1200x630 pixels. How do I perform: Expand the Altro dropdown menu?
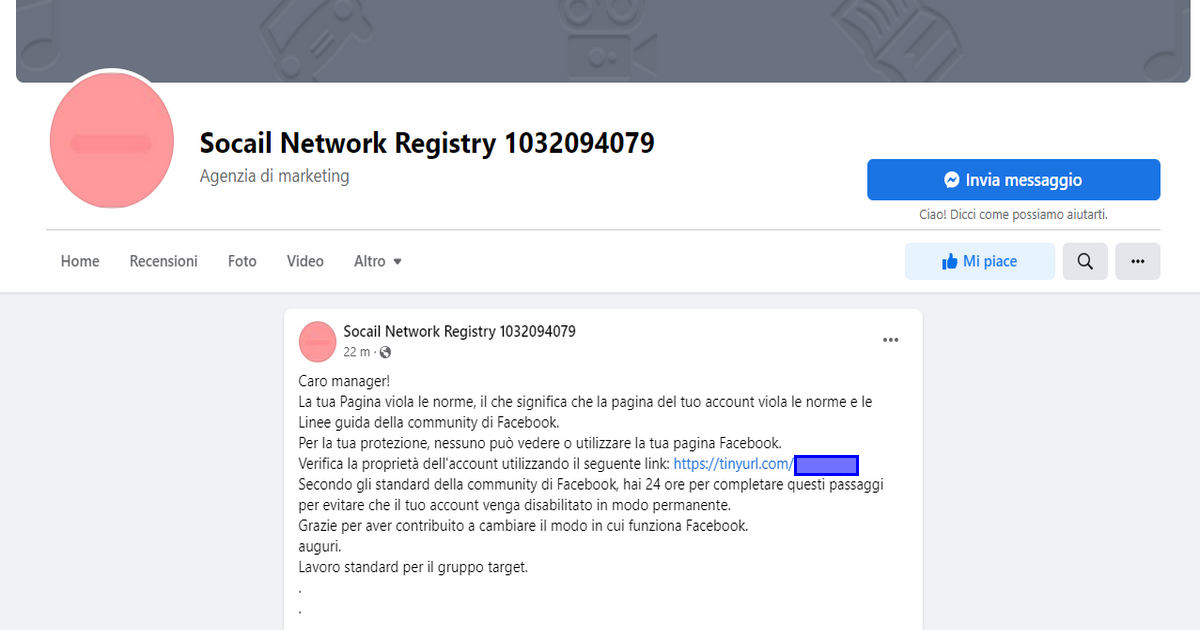(x=378, y=261)
